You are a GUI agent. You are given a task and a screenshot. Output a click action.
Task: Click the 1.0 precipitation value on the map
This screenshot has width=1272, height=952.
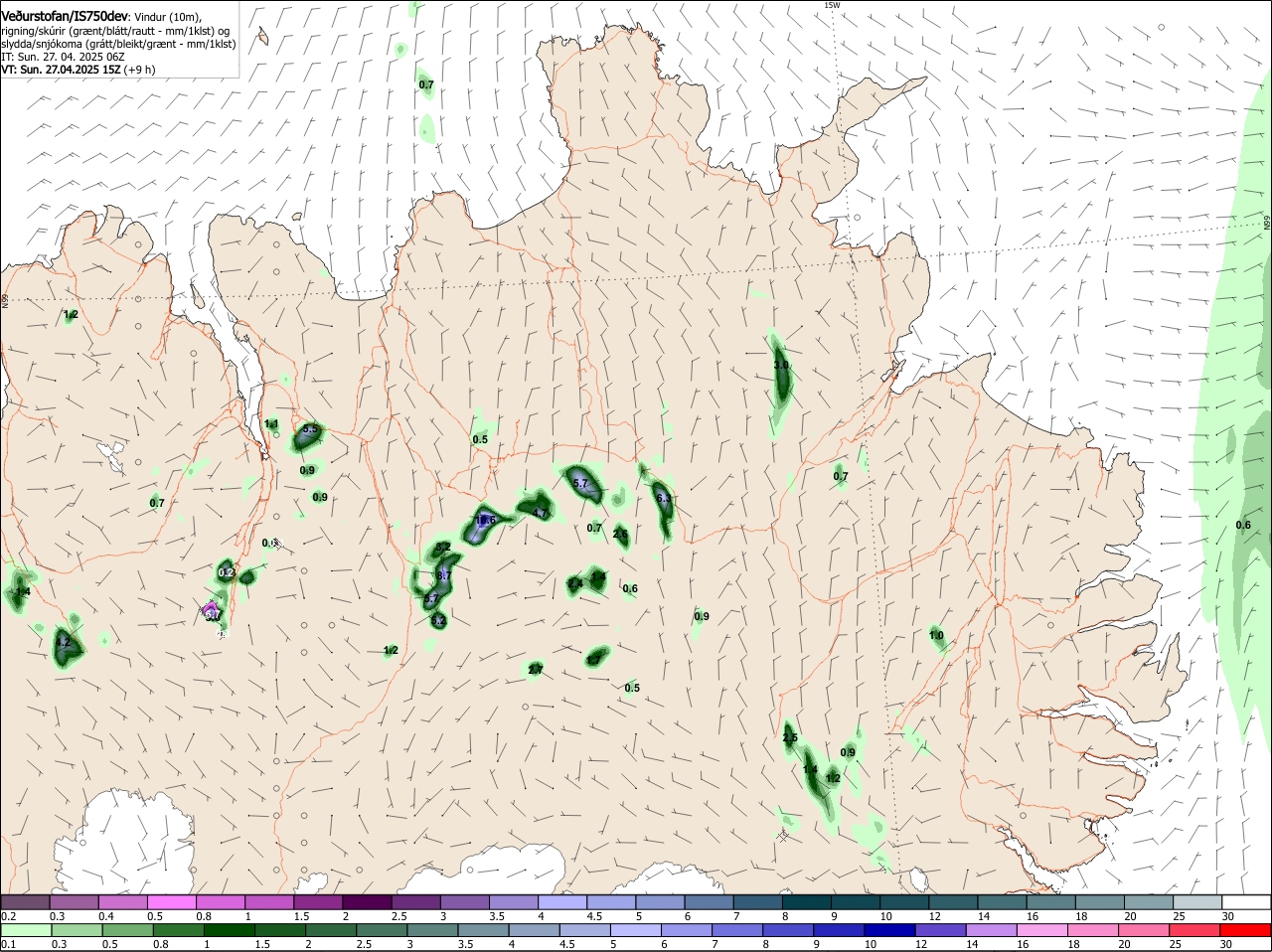936,636
